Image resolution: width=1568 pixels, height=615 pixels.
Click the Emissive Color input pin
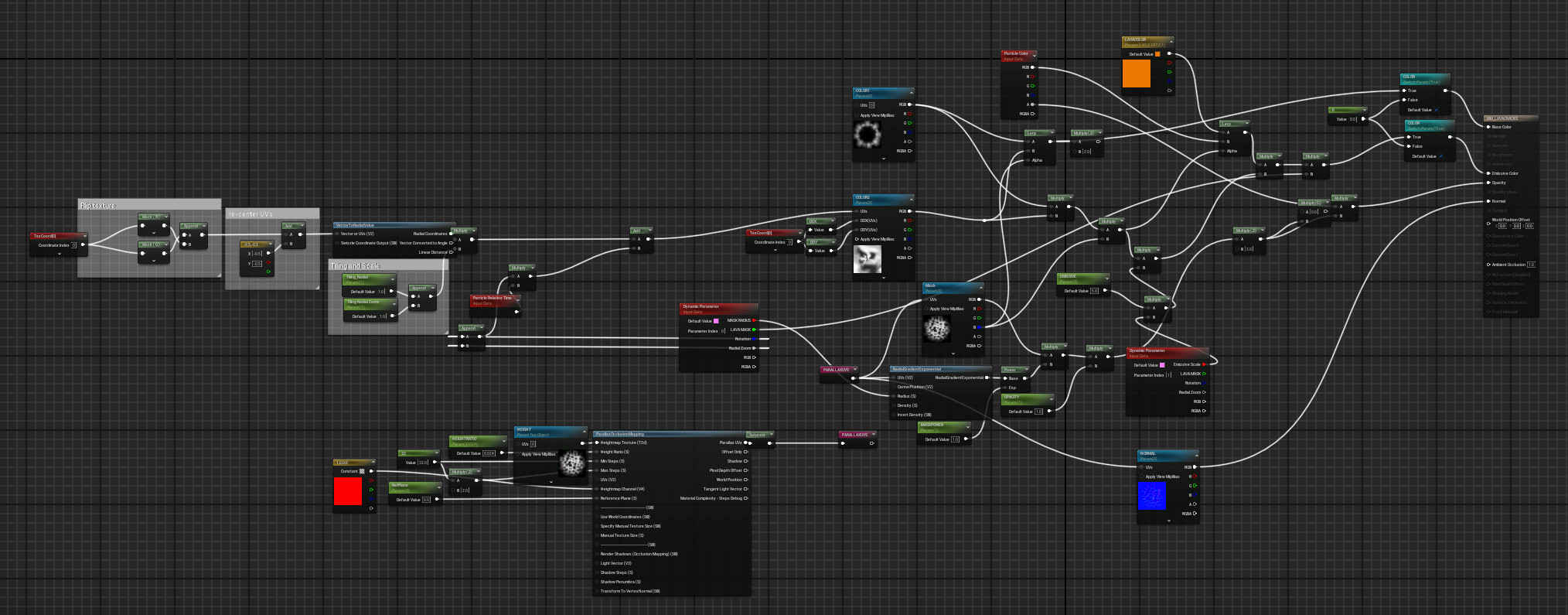pyautogui.click(x=1488, y=173)
